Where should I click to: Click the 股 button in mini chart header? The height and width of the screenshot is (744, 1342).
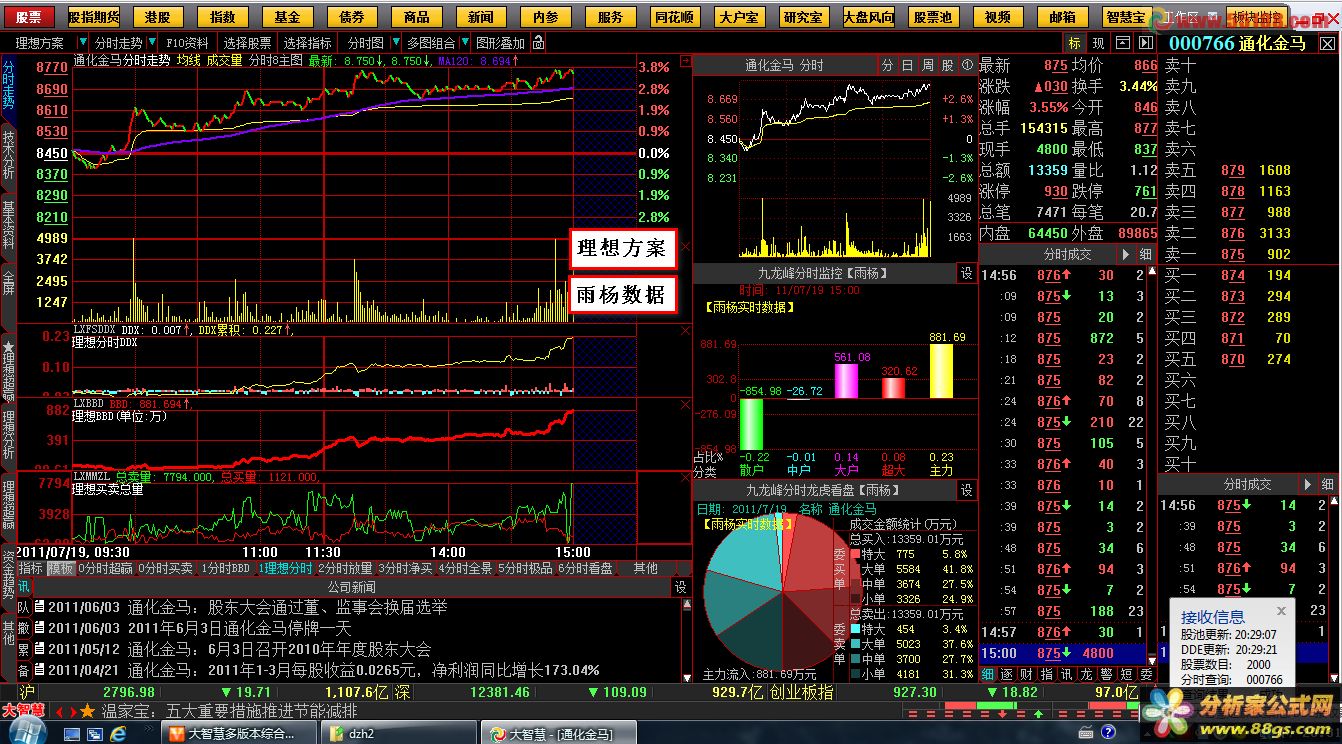point(948,65)
